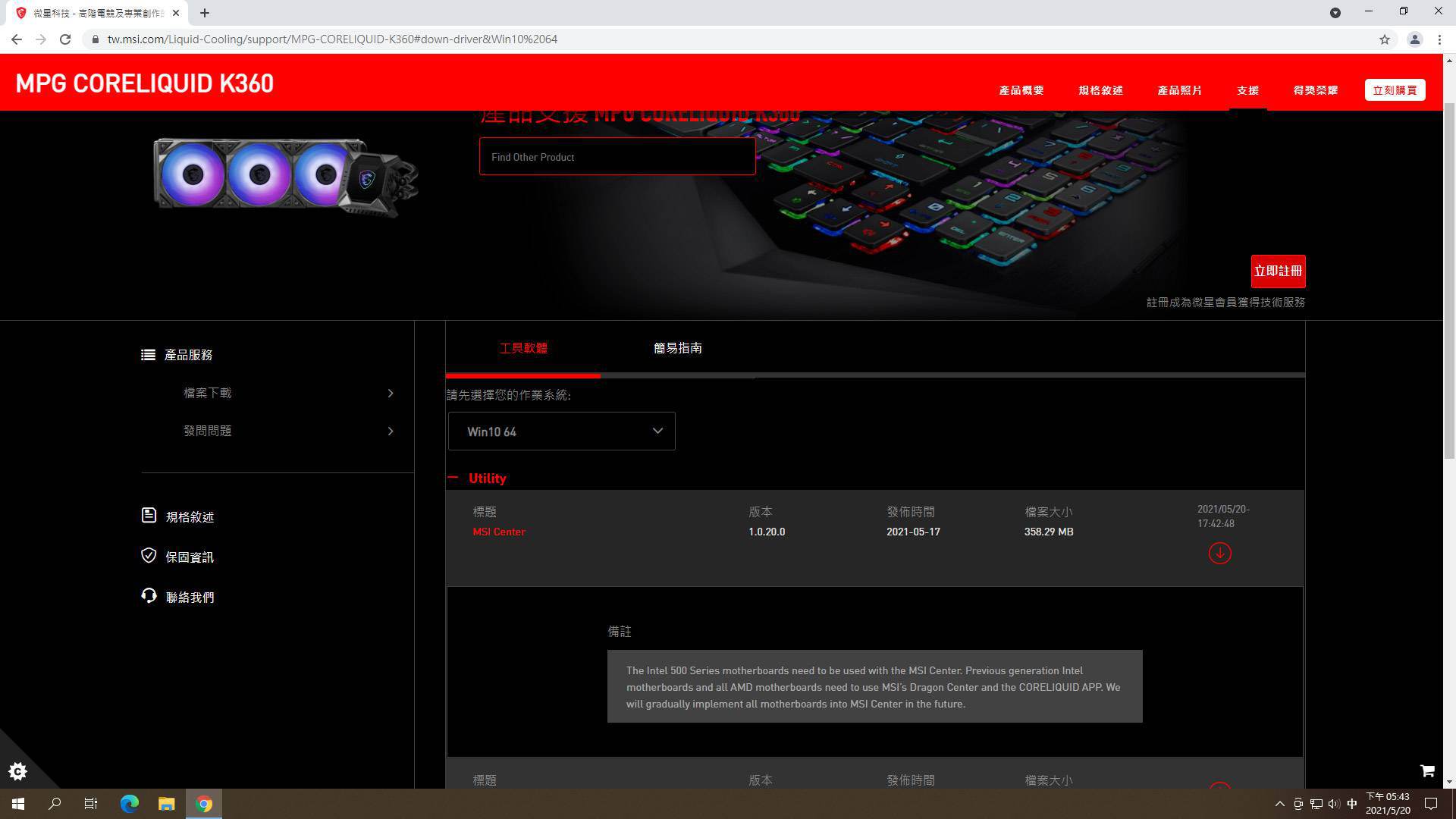Click the 立刻購買 button

[1394, 90]
